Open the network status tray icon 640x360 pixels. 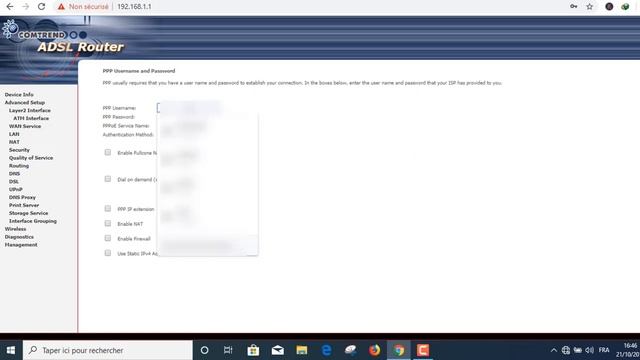pos(566,350)
